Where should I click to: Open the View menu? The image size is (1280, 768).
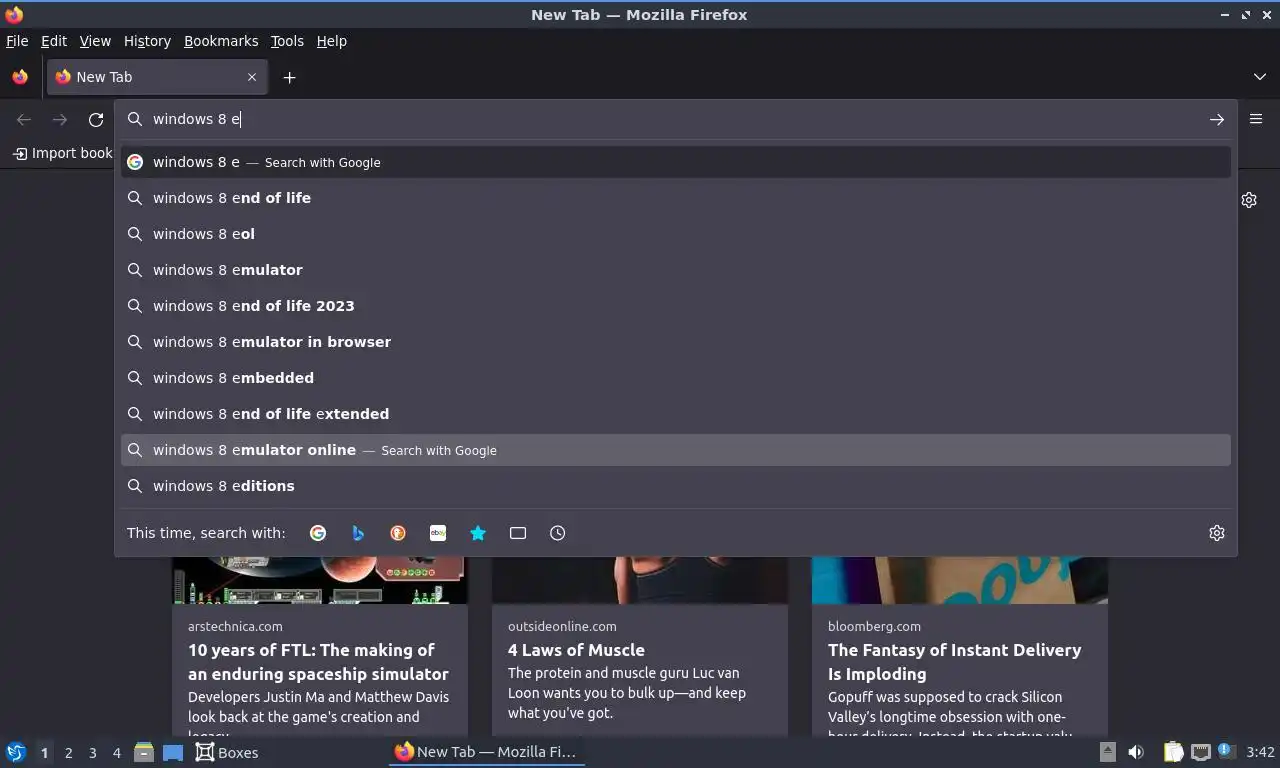[x=95, y=41]
